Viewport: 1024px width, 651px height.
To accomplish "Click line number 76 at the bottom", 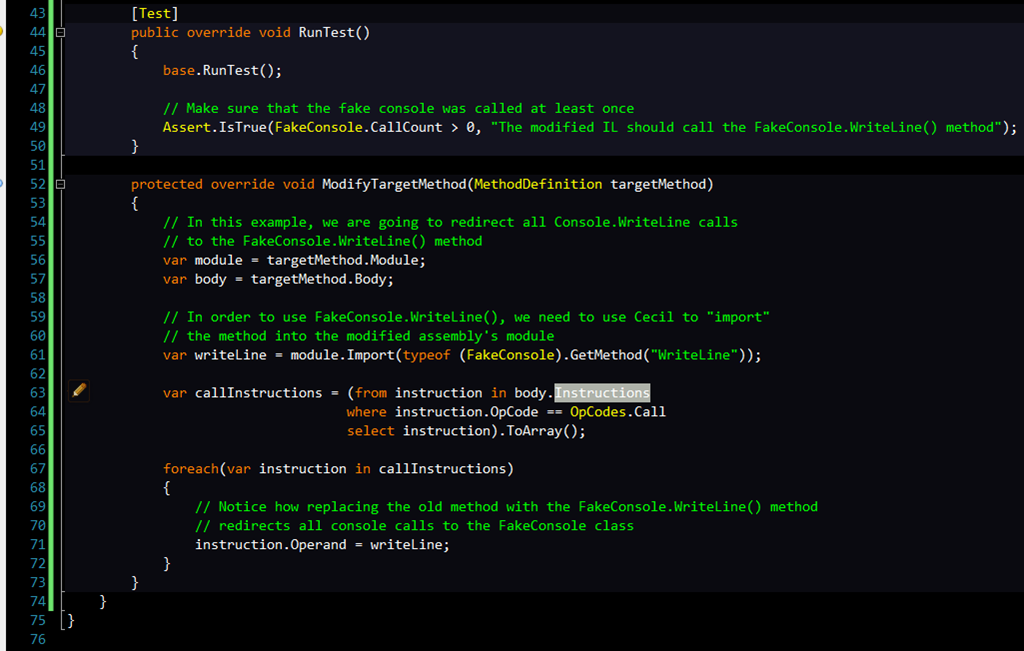I will pyautogui.click(x=38, y=639).
